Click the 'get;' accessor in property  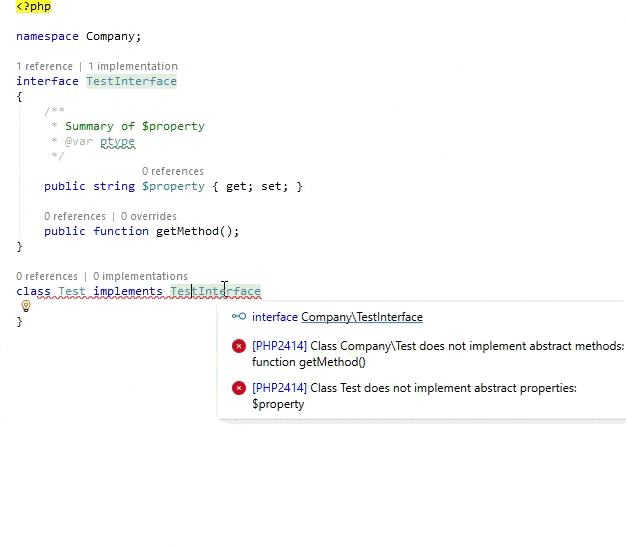coord(240,186)
